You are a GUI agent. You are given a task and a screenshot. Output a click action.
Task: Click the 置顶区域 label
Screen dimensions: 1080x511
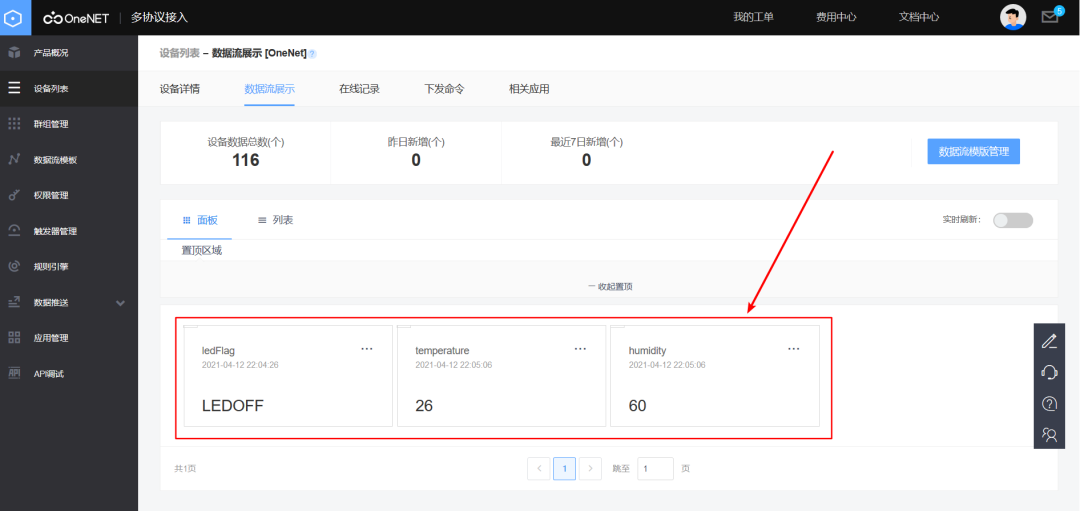(202, 251)
